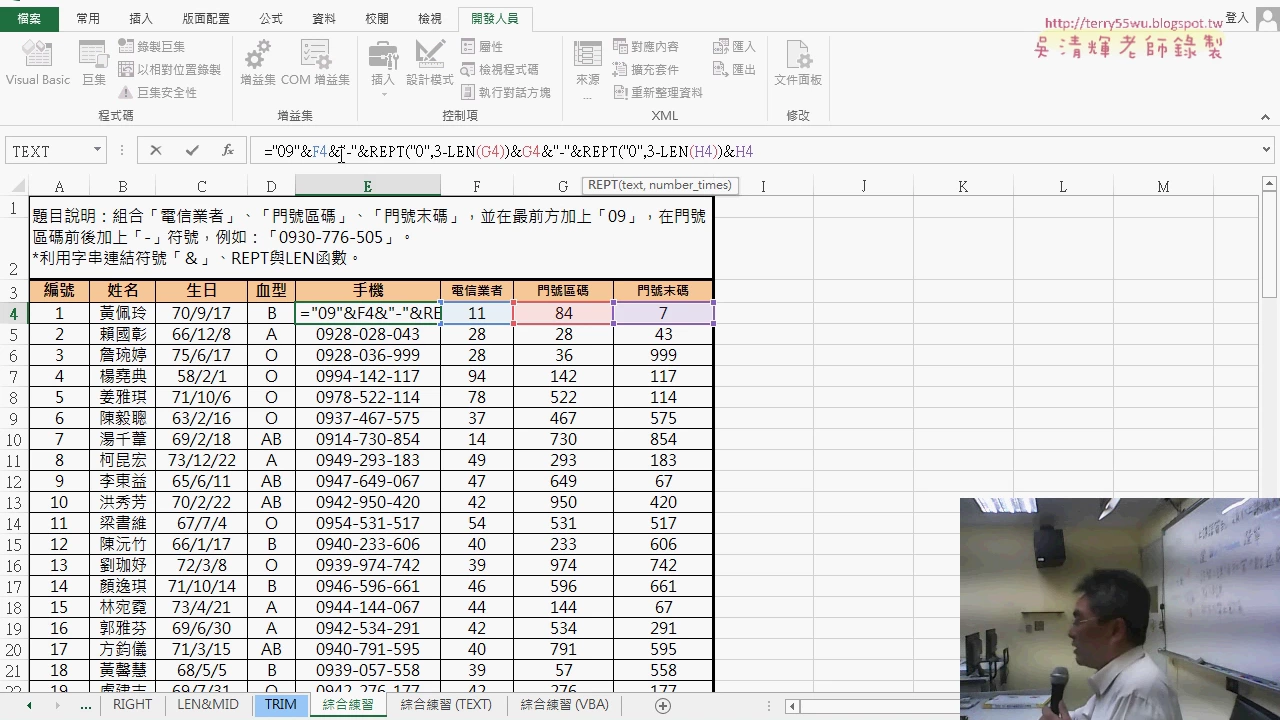This screenshot has height=720, width=1280.
Task: Open Visual Basic editor
Action: [37, 64]
